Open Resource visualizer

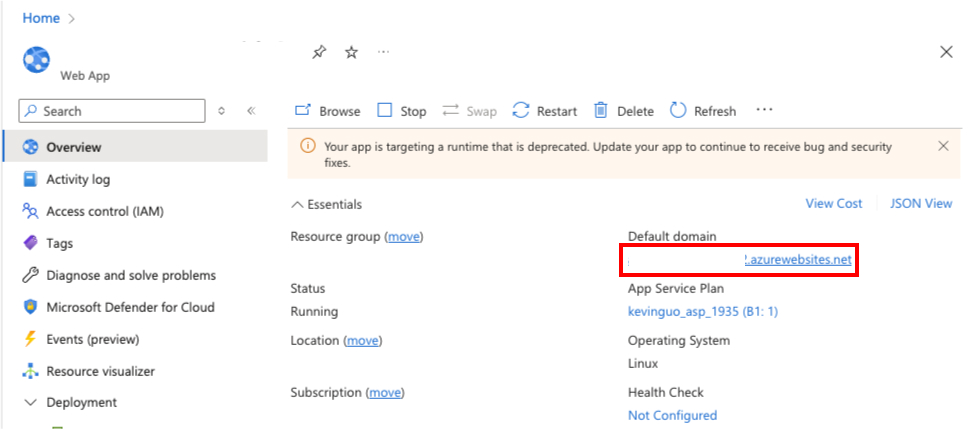(100, 371)
